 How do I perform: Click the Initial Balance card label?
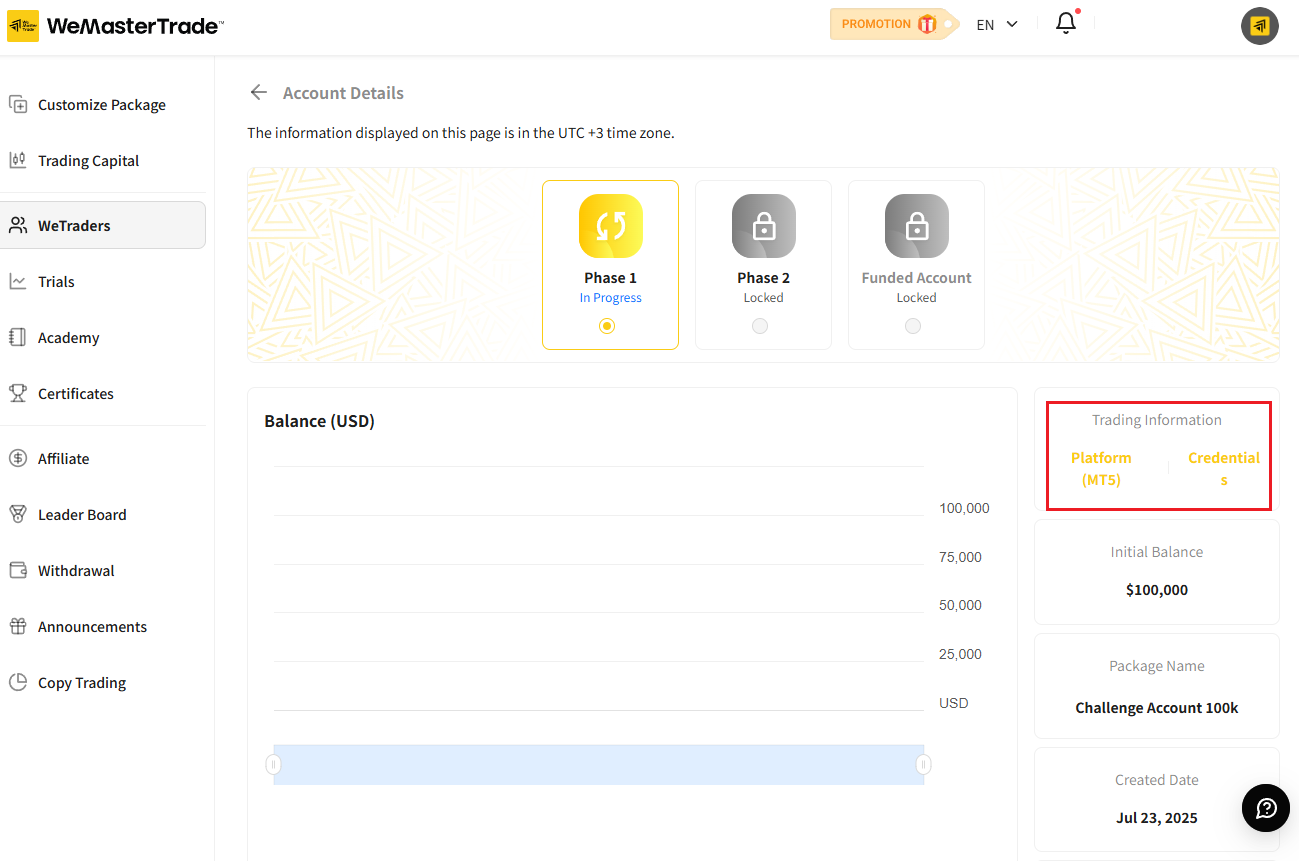1157,552
